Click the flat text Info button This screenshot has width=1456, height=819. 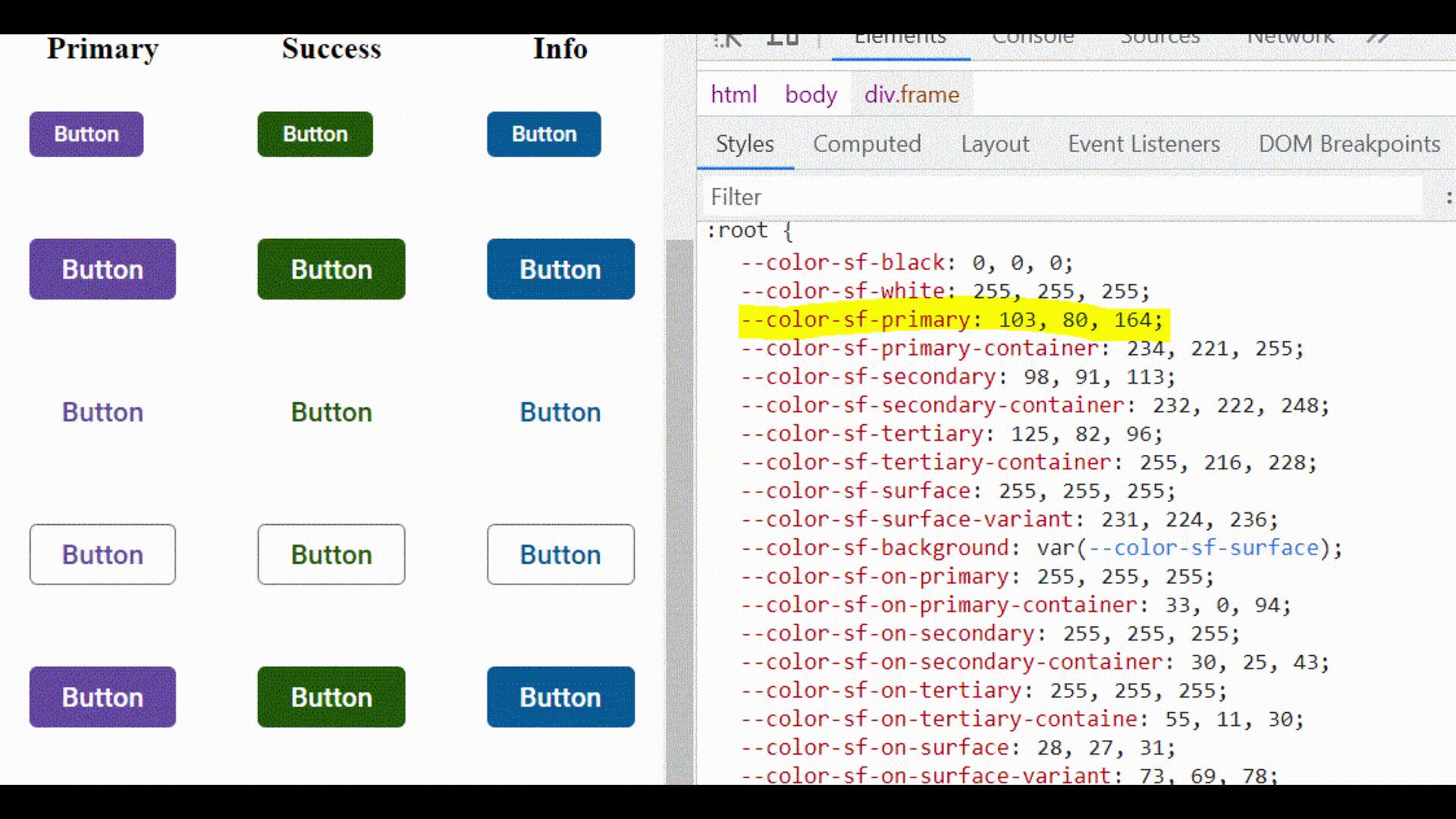(x=560, y=413)
